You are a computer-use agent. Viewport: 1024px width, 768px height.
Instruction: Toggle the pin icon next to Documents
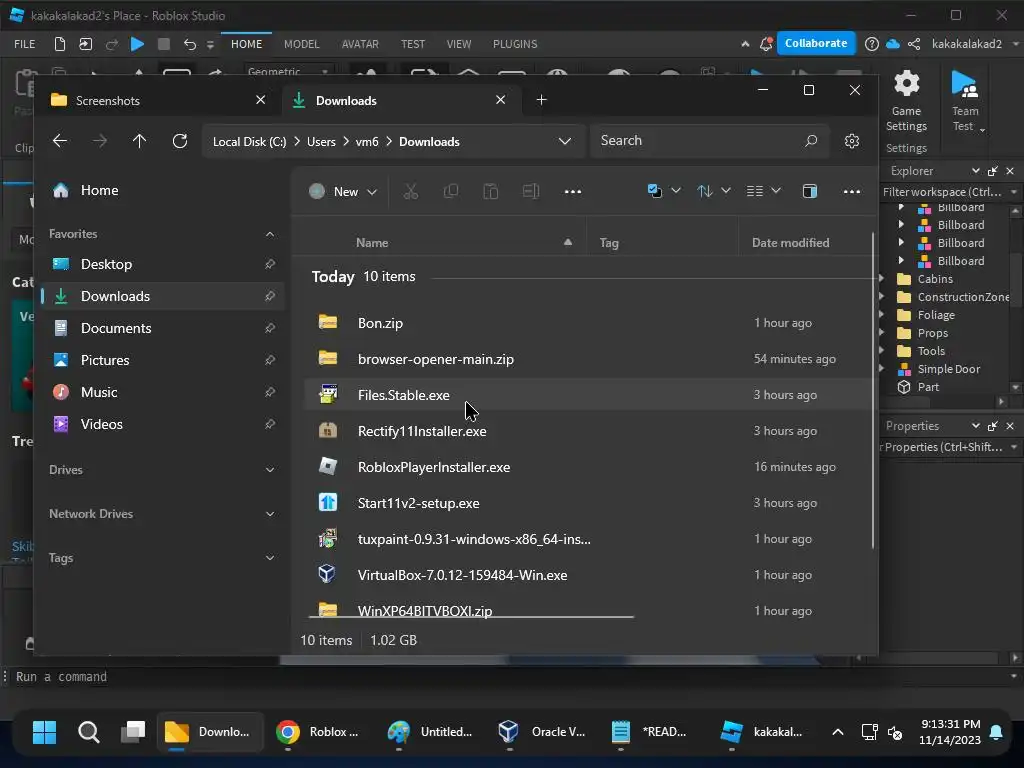coord(269,328)
